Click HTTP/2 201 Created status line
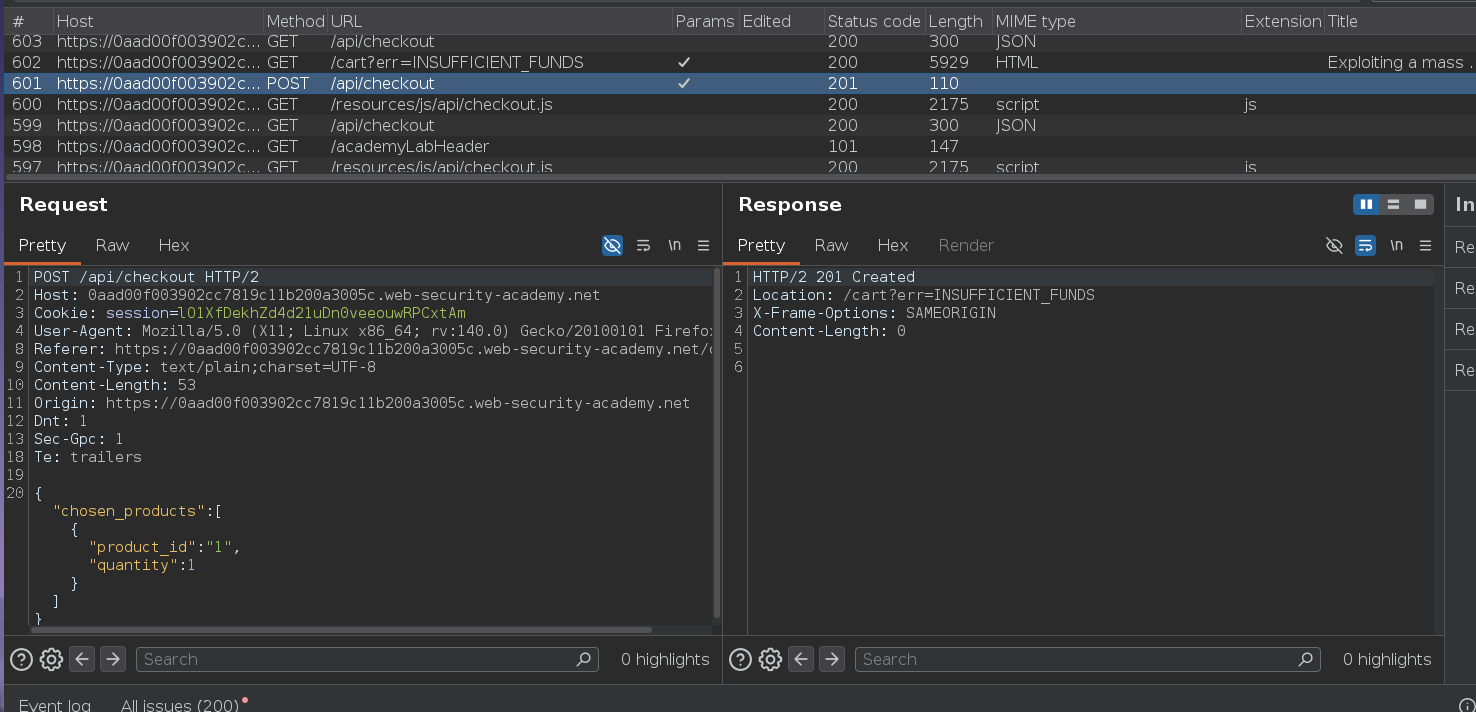The image size is (1476, 712). coord(833,277)
